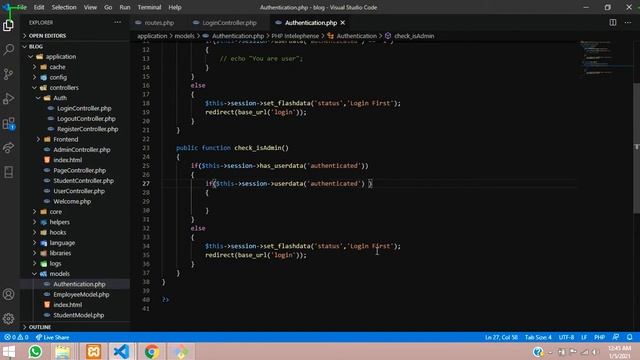The width and height of the screenshot is (640, 360).
Task: Click errors and warnings status indicator
Action: pos(16,338)
